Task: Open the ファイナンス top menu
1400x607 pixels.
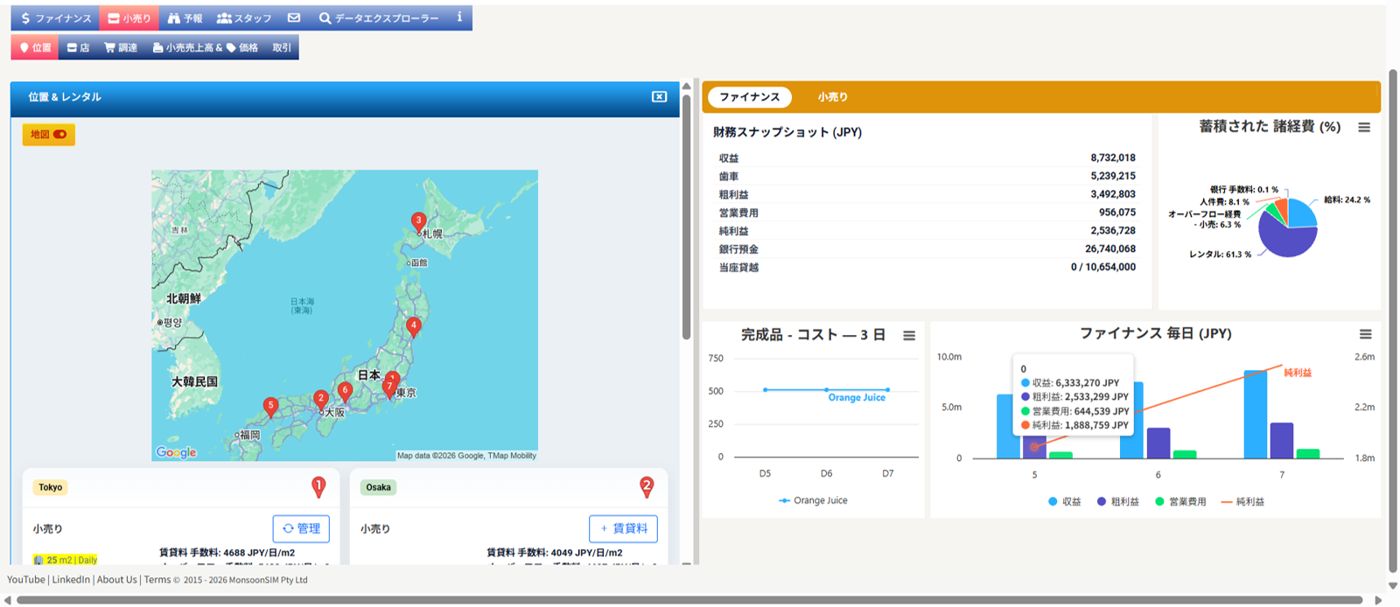Action: pyautogui.click(x=55, y=18)
